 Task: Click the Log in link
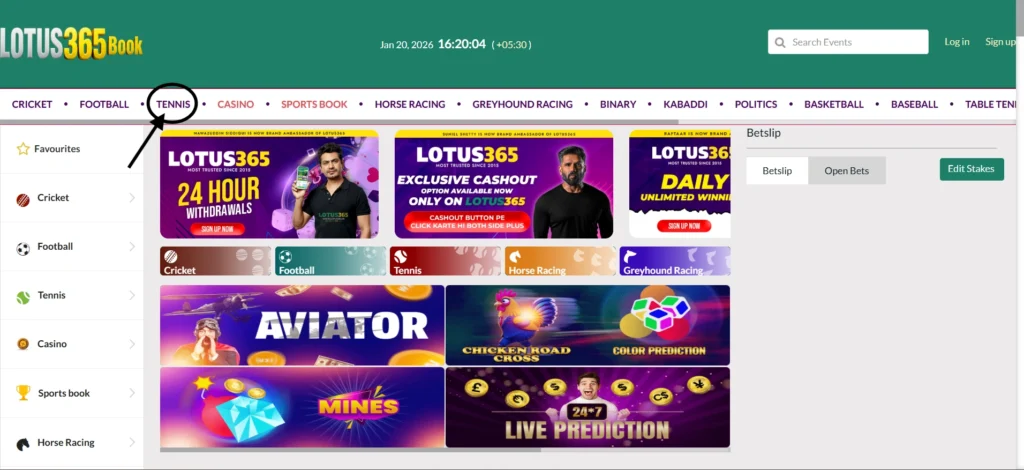[x=957, y=42]
